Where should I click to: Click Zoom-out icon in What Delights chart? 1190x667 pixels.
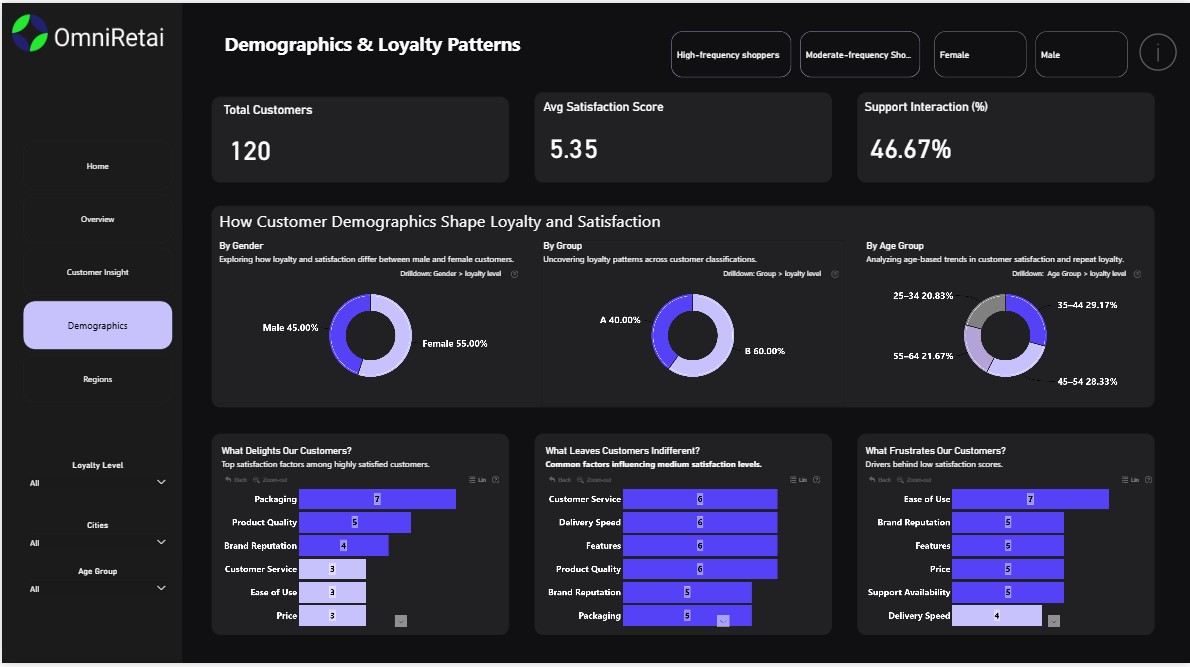click(270, 480)
